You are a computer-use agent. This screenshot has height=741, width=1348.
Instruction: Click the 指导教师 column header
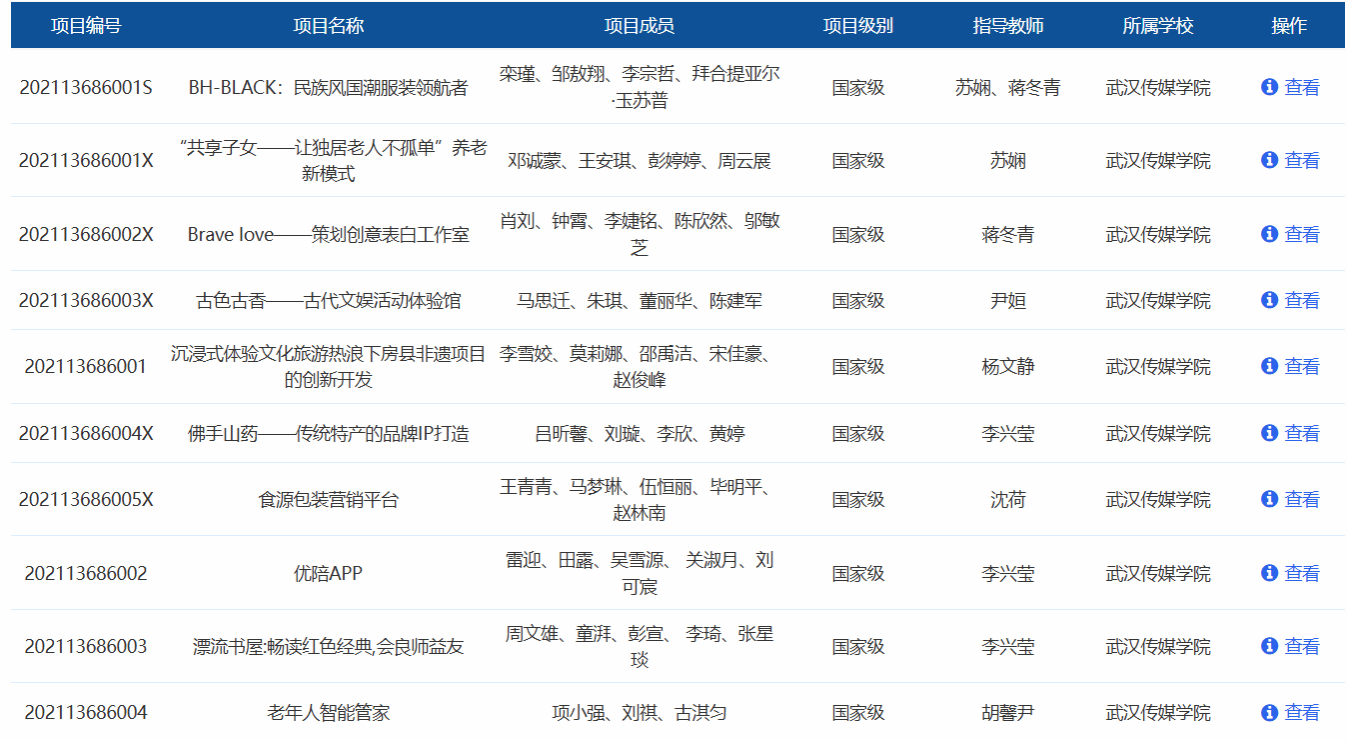tap(1008, 26)
